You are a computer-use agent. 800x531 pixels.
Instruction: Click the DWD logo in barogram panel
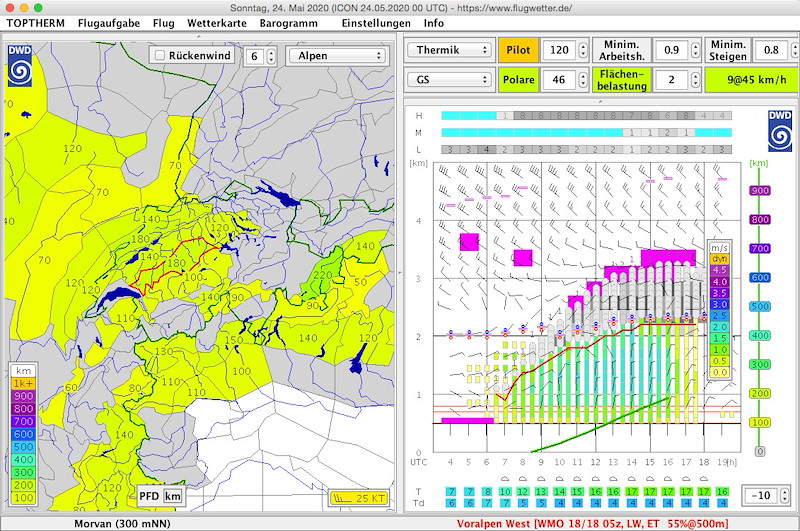coord(779,129)
